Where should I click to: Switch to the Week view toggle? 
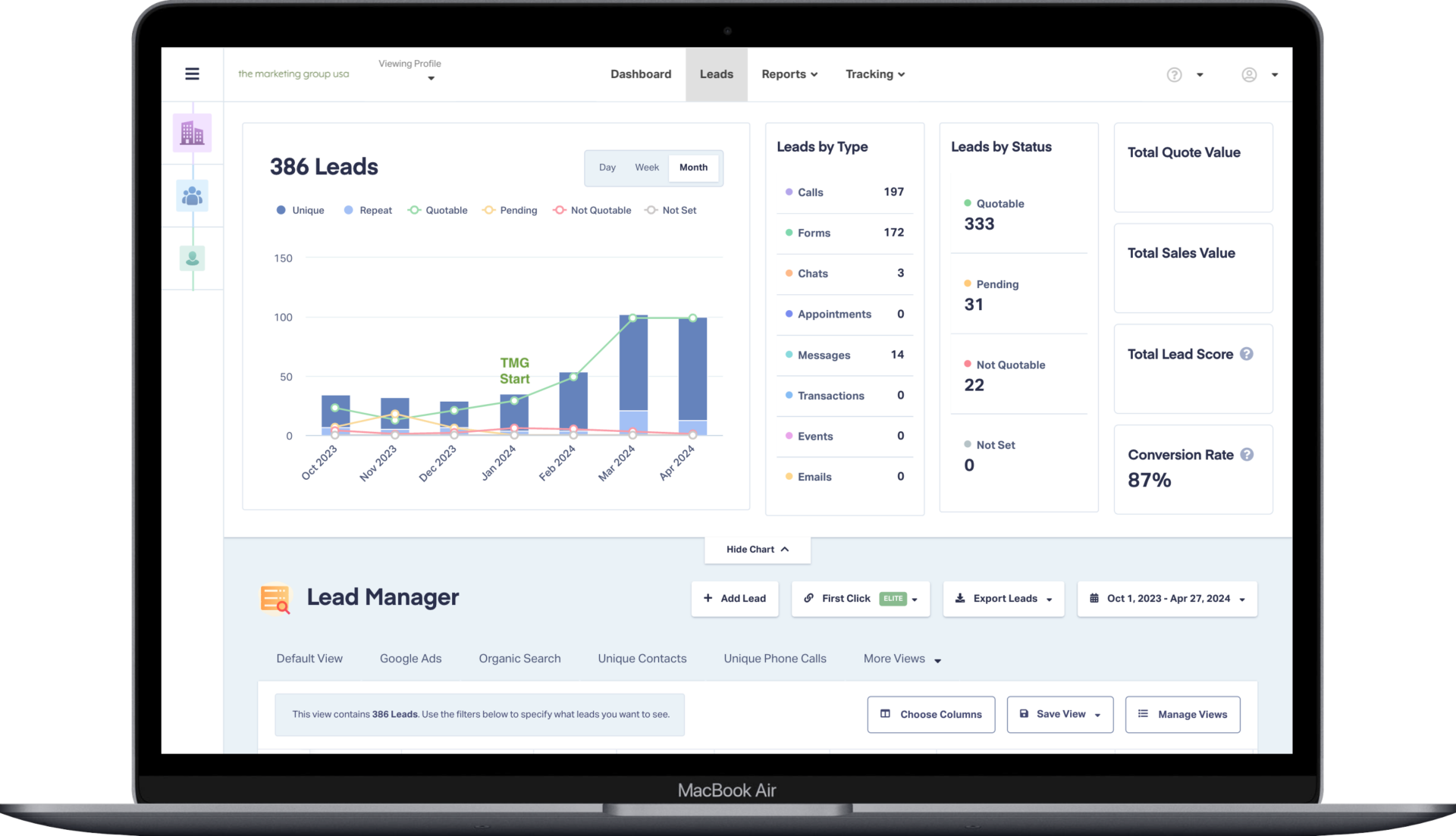pyautogui.click(x=647, y=167)
